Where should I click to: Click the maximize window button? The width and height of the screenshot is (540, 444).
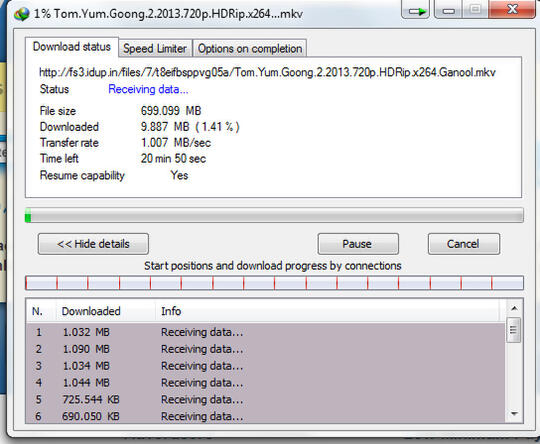(x=475, y=10)
